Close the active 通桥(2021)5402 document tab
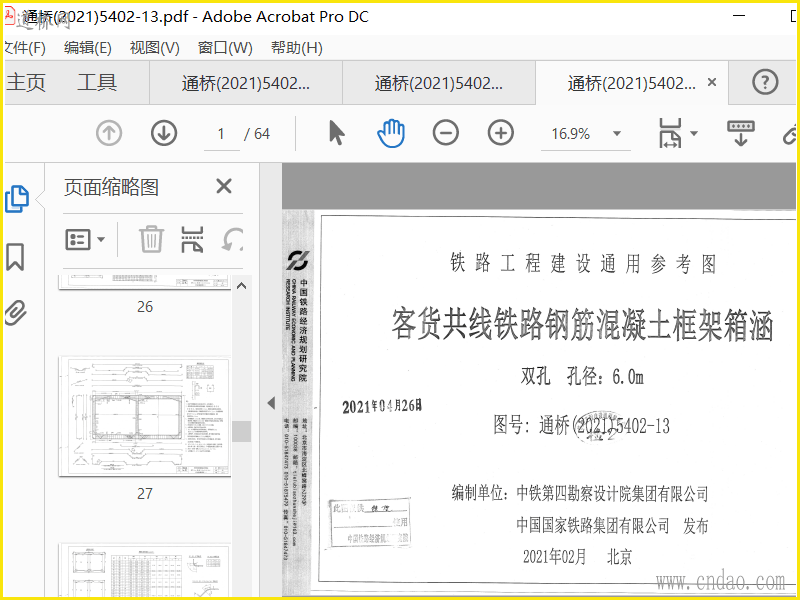 tap(712, 82)
